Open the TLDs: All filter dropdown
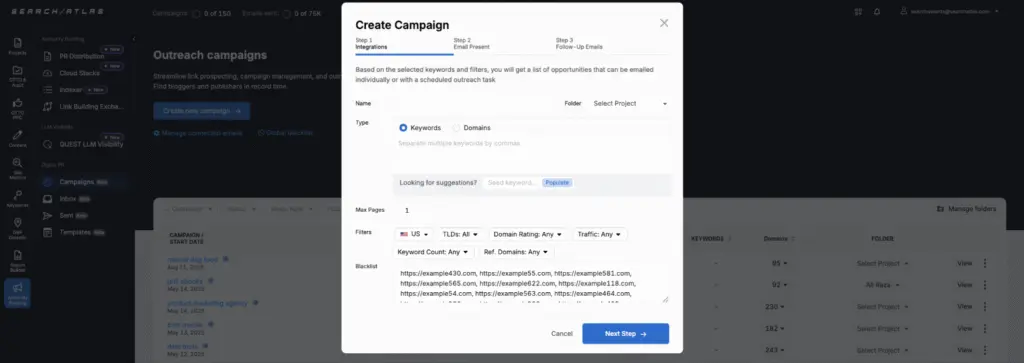1024x363 pixels. (461, 234)
